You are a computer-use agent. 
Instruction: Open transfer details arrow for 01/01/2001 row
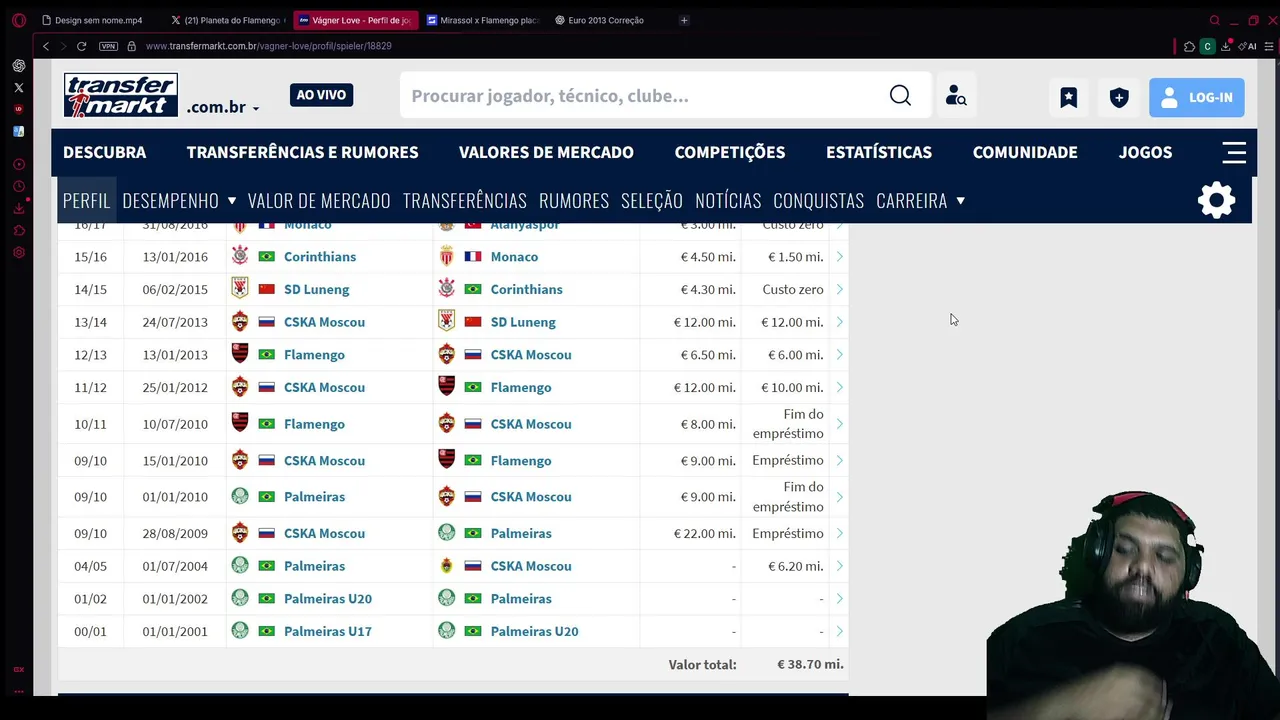click(x=839, y=631)
